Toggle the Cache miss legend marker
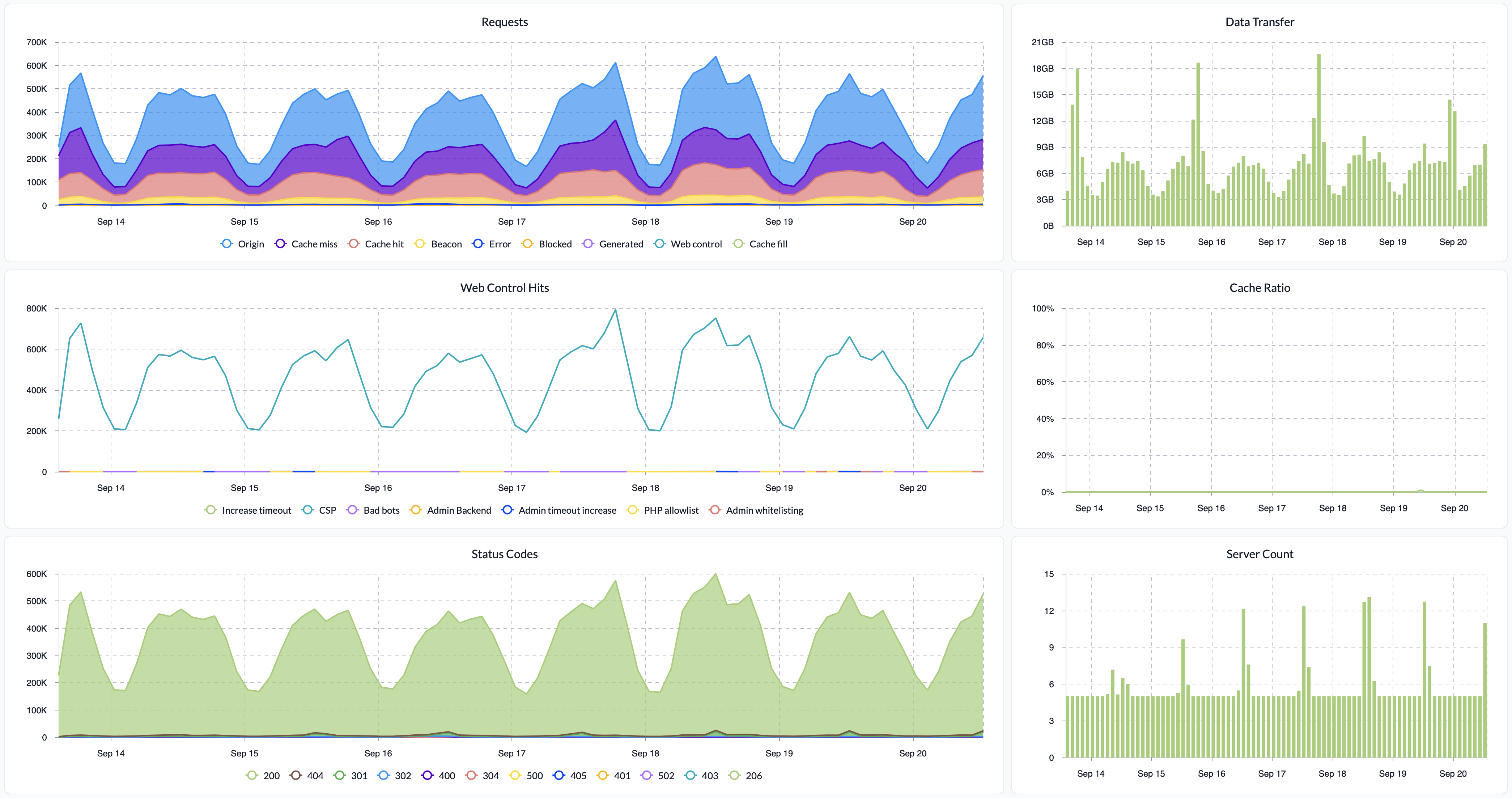 pyautogui.click(x=280, y=244)
